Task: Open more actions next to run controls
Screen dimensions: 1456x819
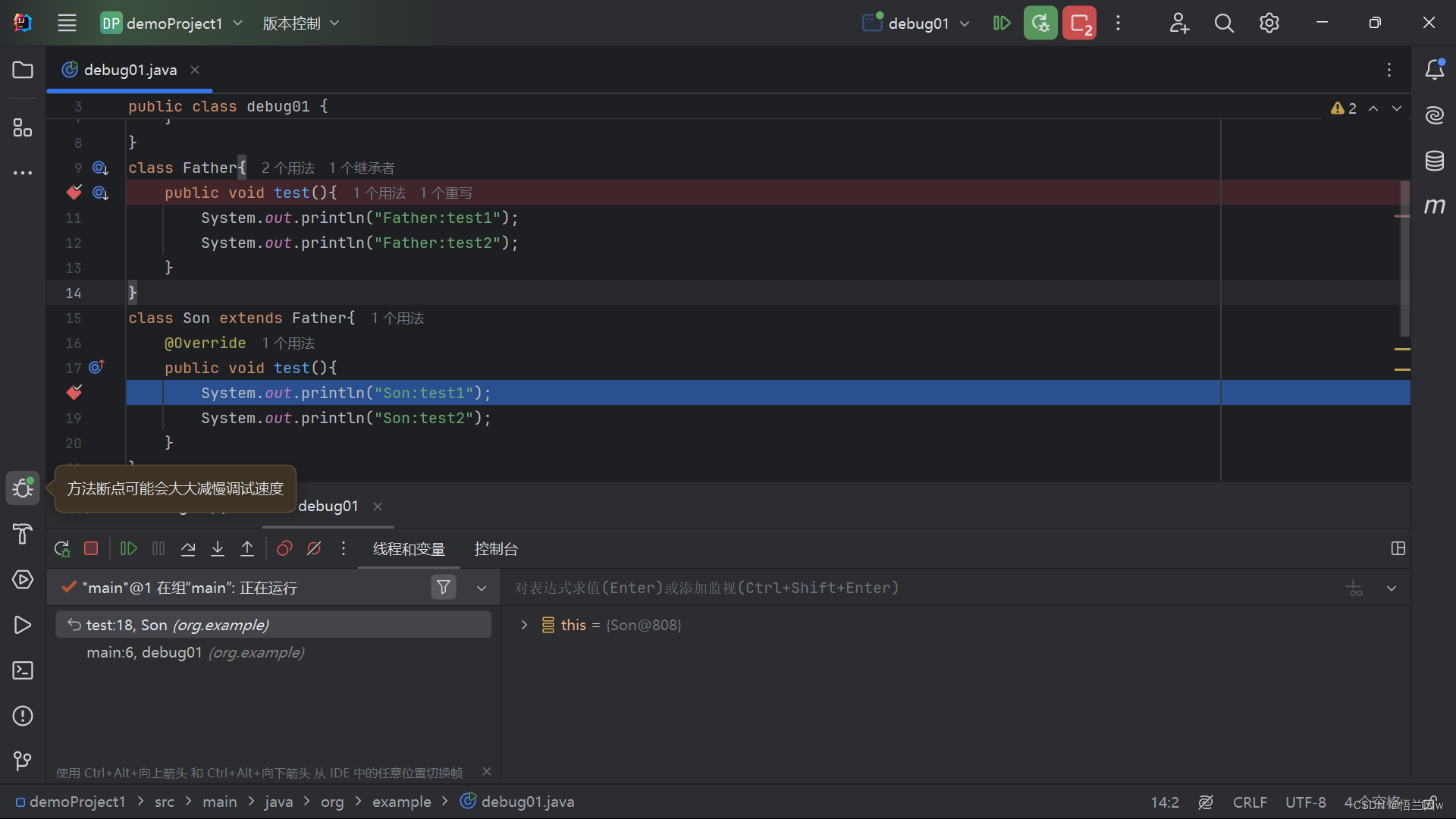Action: click(1118, 23)
